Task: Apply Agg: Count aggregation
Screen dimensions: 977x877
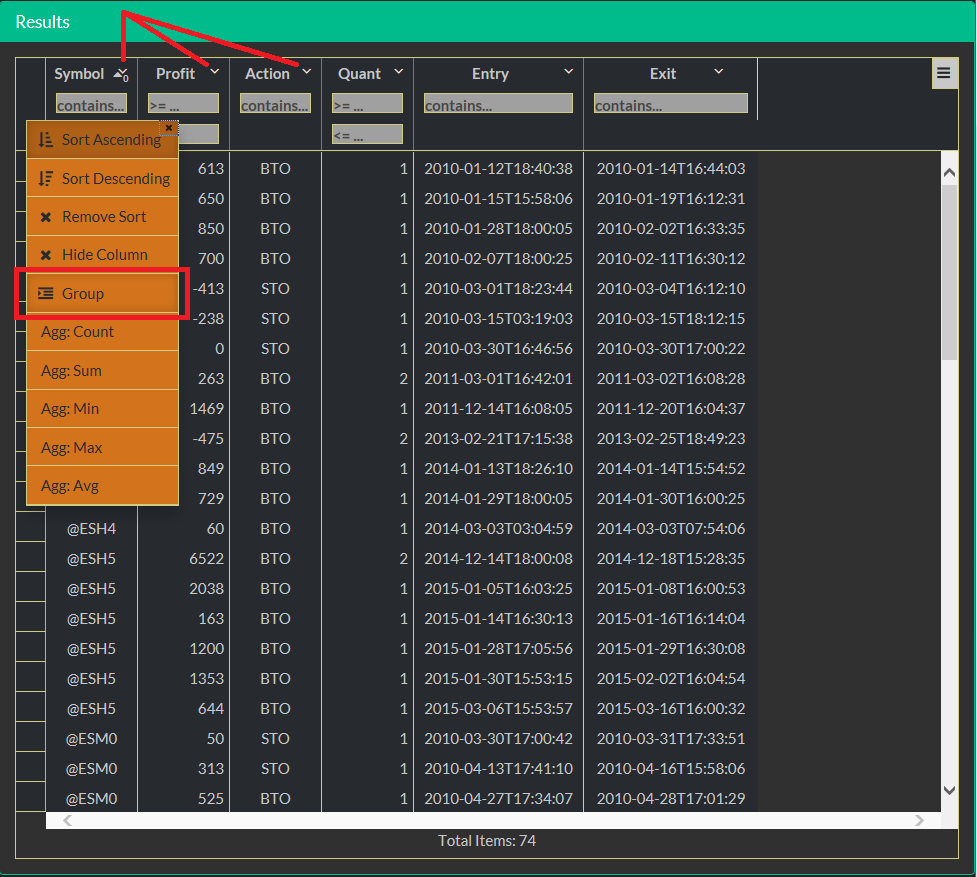Action: point(103,332)
